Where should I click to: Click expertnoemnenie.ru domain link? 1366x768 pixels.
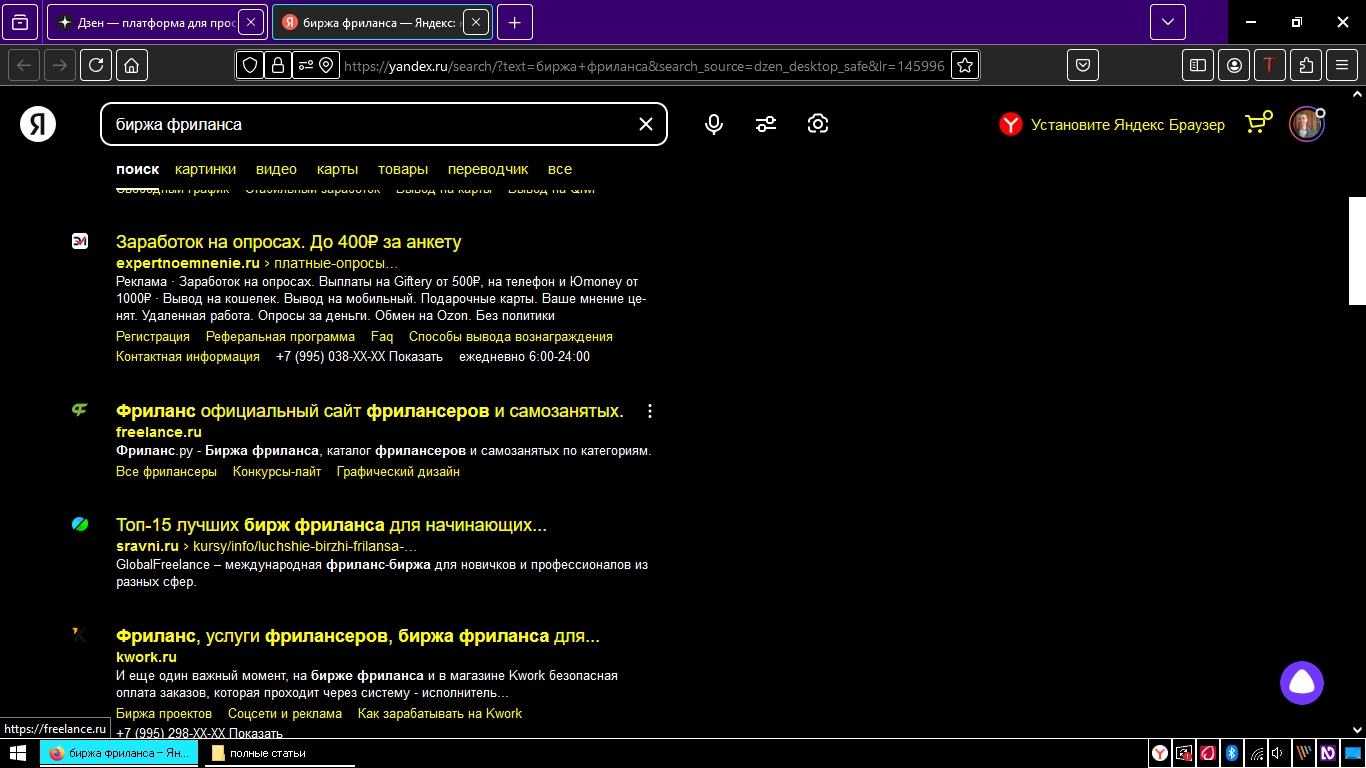tap(188, 263)
